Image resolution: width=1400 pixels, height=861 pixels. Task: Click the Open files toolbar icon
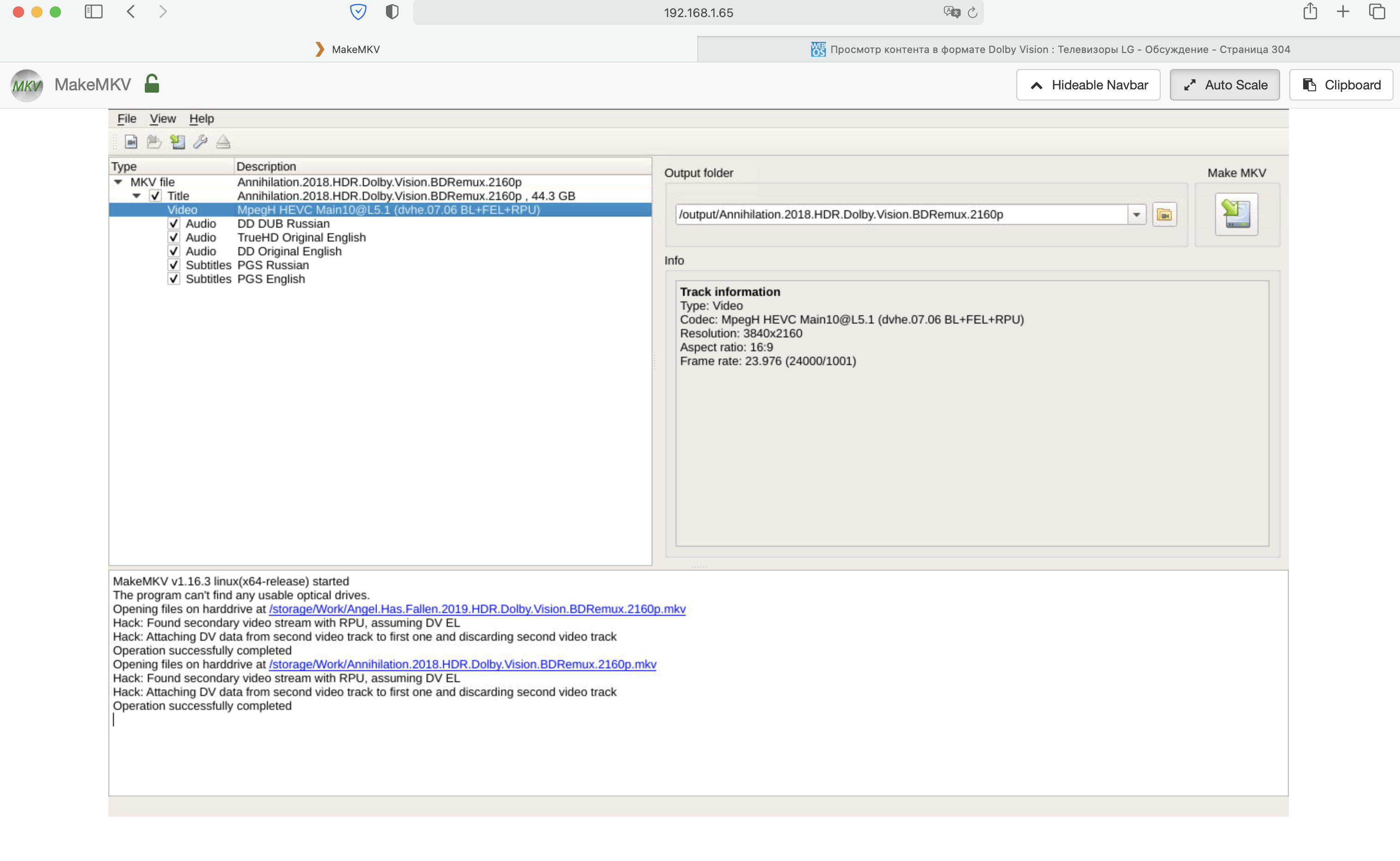131,141
